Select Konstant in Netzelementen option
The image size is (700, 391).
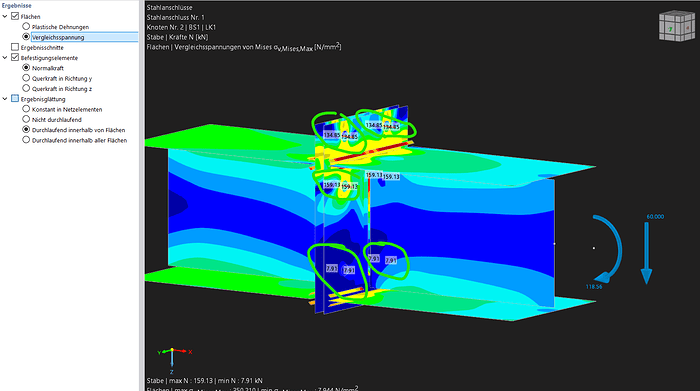pos(26,109)
